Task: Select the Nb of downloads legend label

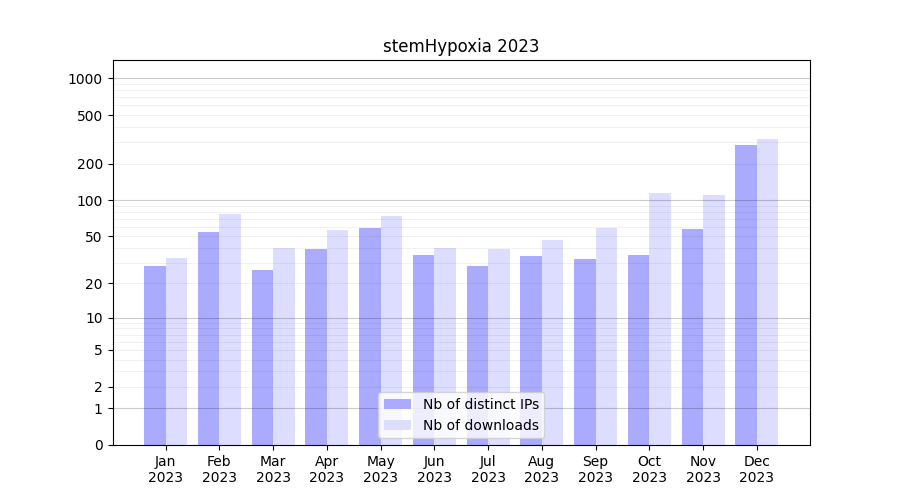Action: tap(480, 425)
